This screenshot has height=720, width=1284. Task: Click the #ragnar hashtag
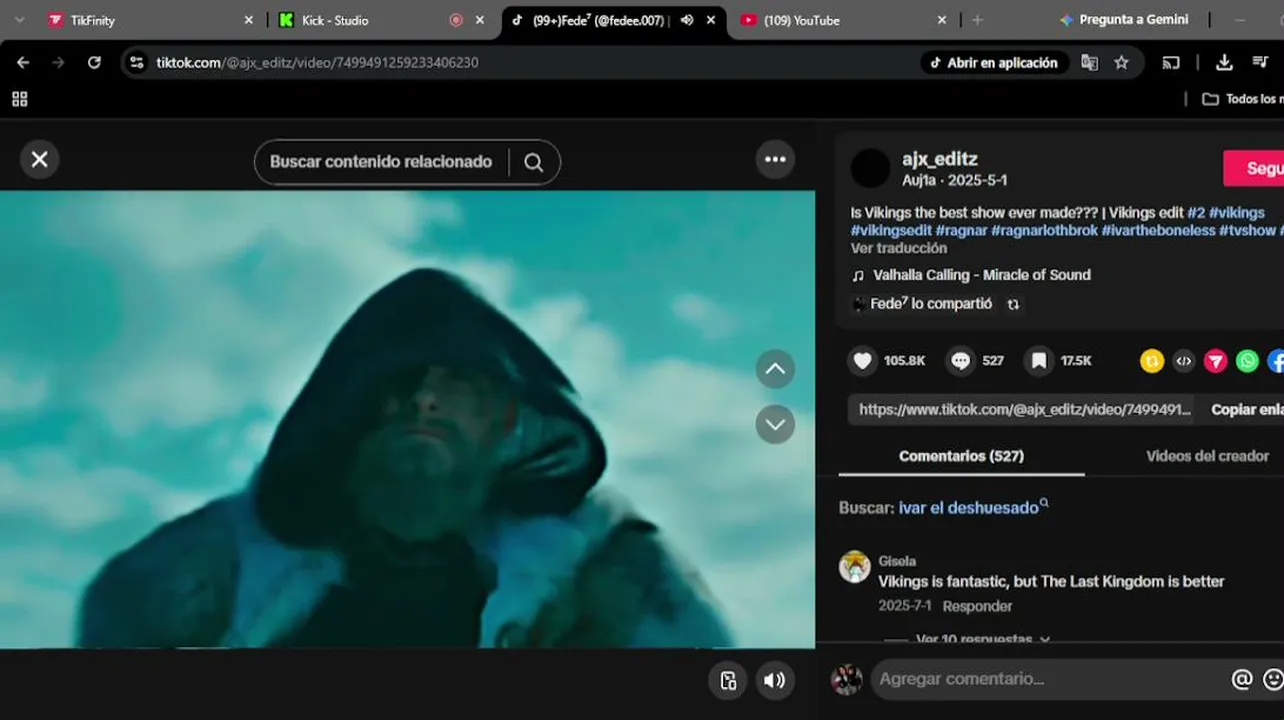click(961, 231)
